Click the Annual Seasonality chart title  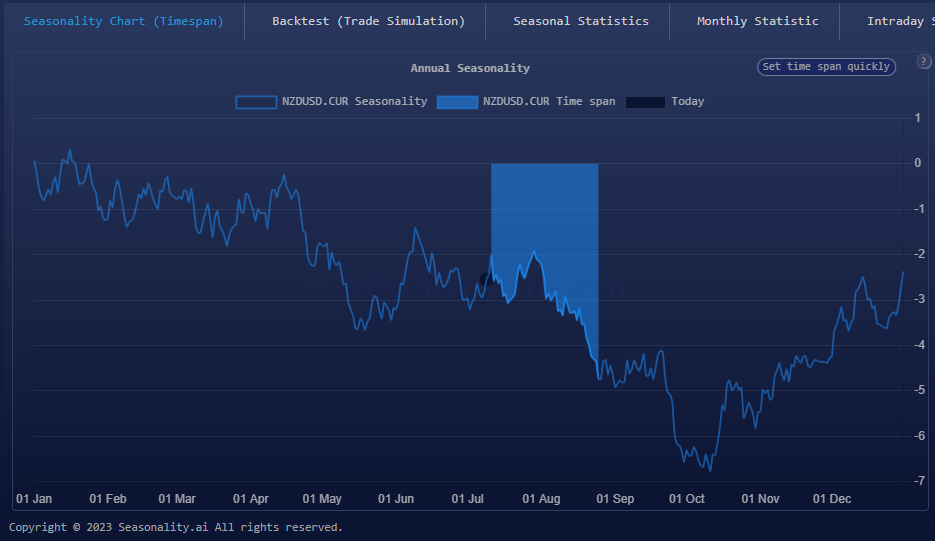470,68
